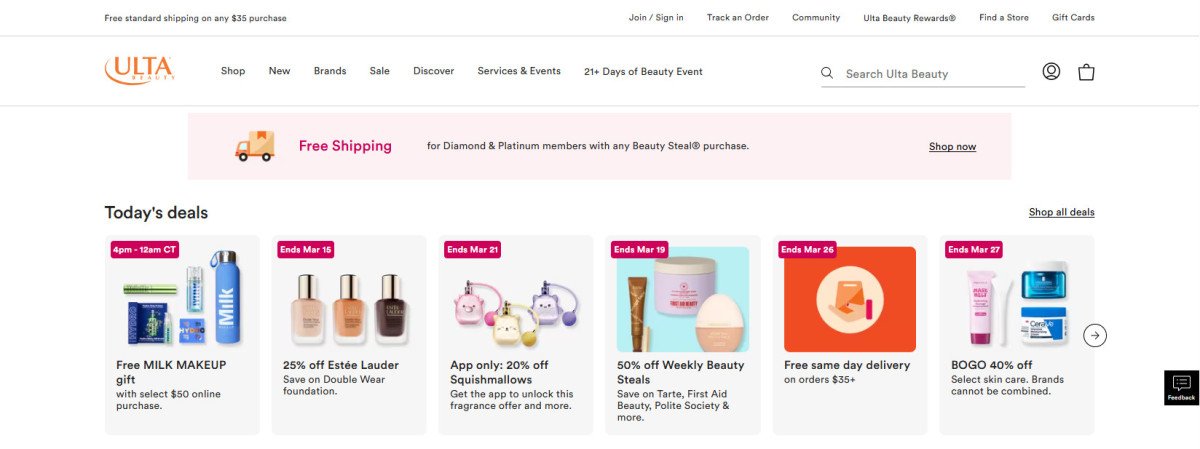The image size is (1200, 449).
Task: Open the Brands menu
Action: [x=330, y=71]
